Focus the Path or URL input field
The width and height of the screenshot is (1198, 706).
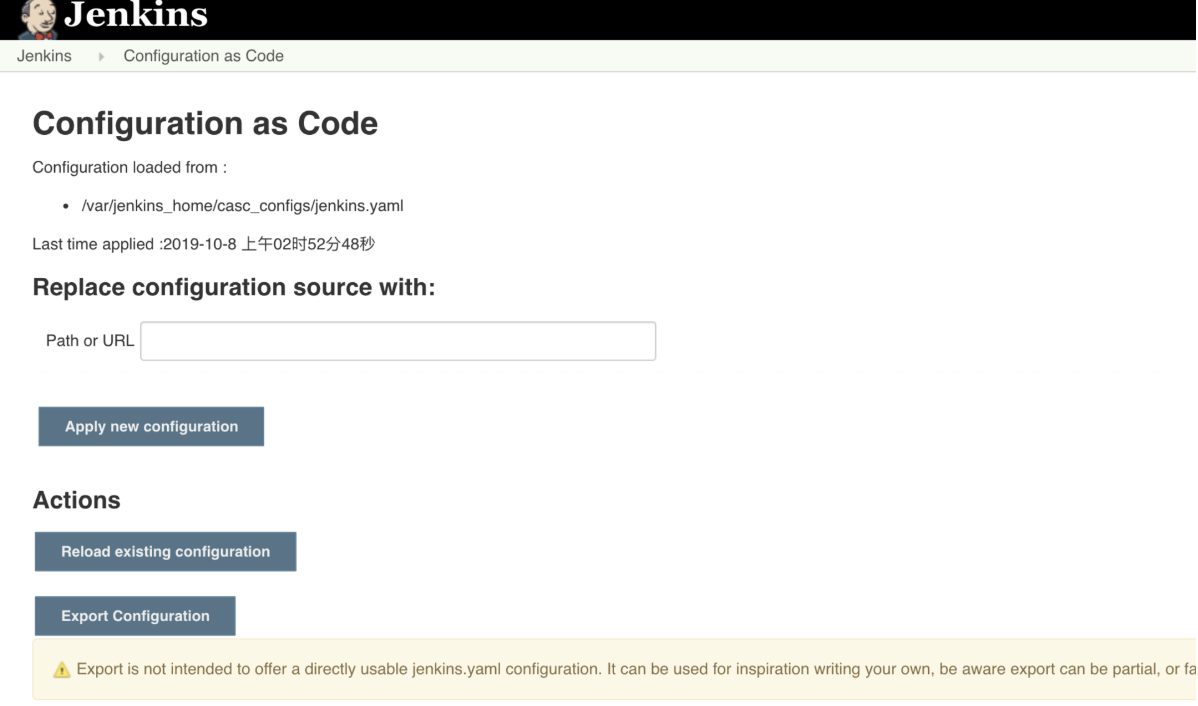point(398,341)
